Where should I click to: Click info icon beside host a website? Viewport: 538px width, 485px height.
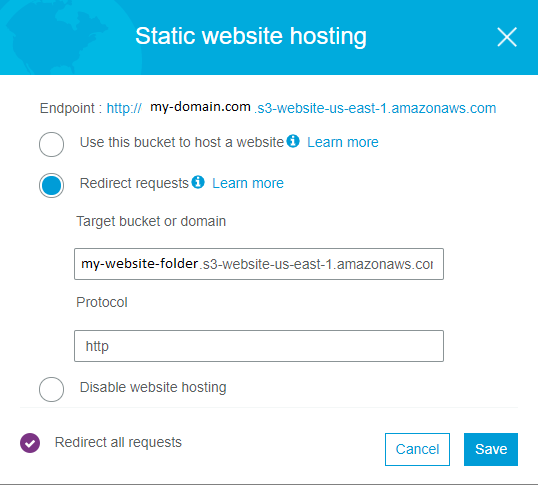click(x=293, y=141)
